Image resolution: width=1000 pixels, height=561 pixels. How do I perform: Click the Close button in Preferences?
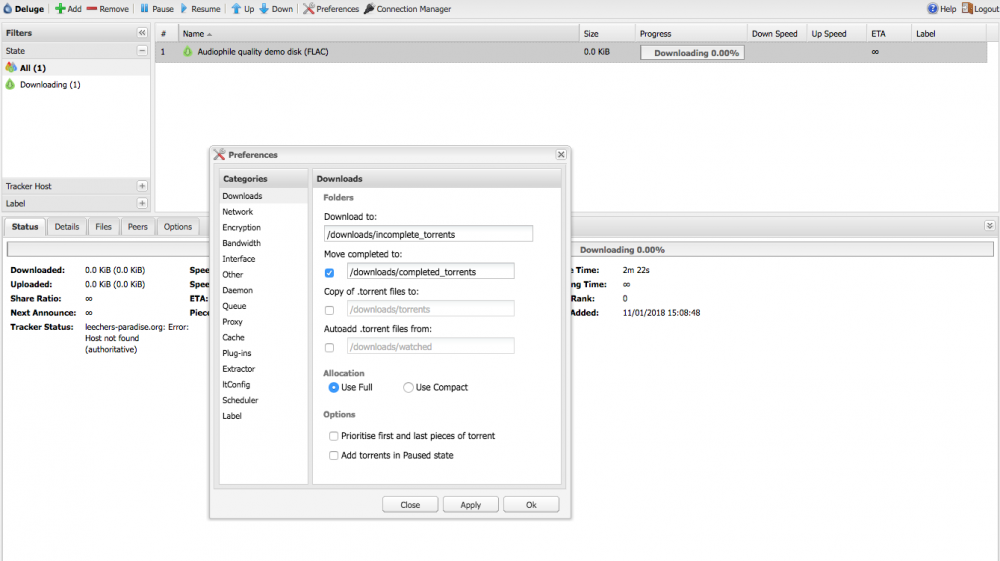410,505
